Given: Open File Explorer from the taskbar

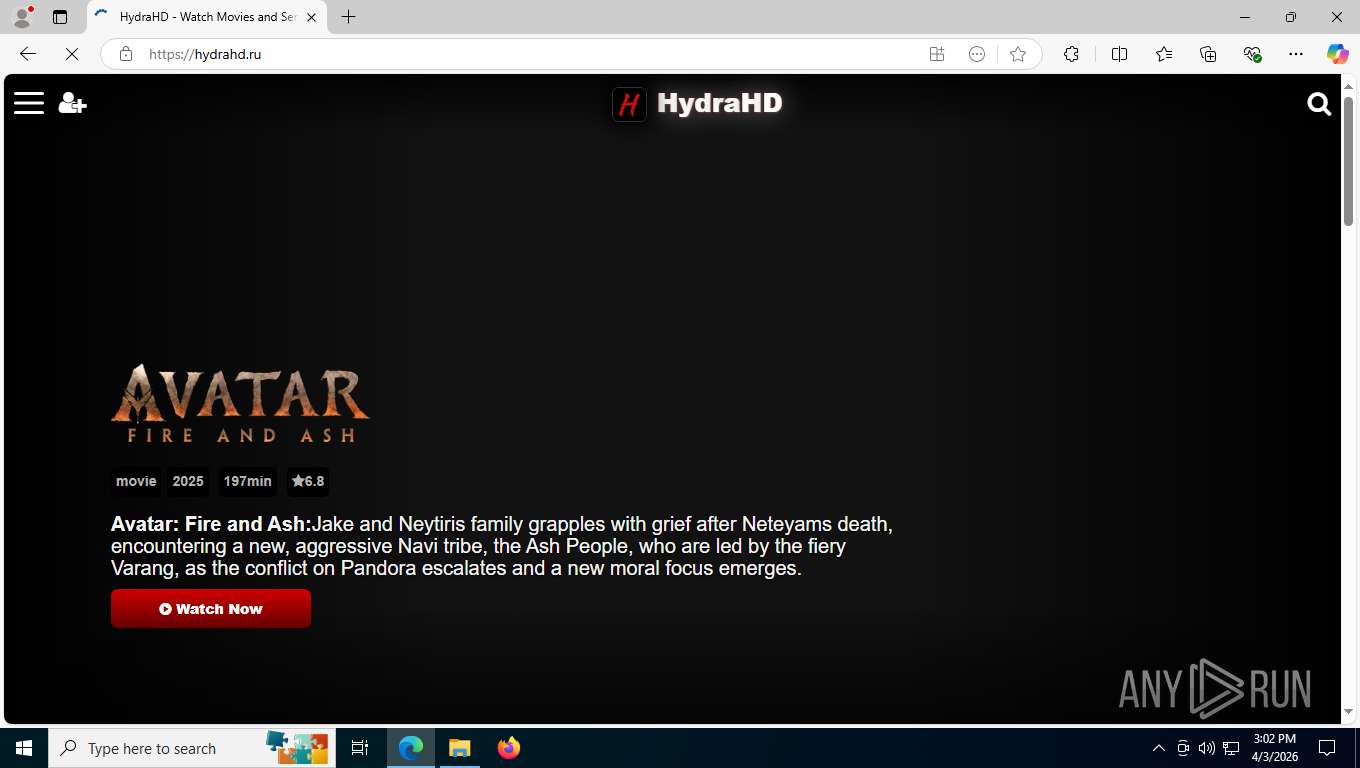Looking at the screenshot, I should click(459, 748).
